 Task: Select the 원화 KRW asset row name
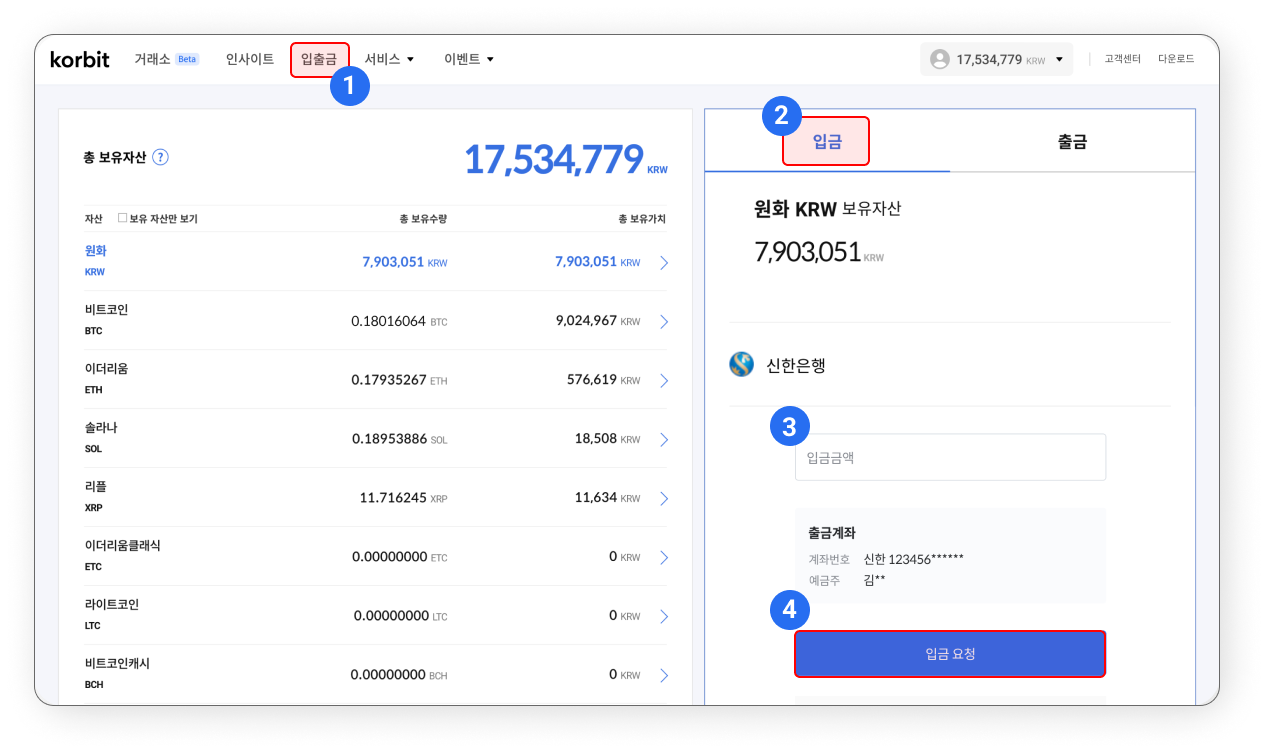(96, 260)
